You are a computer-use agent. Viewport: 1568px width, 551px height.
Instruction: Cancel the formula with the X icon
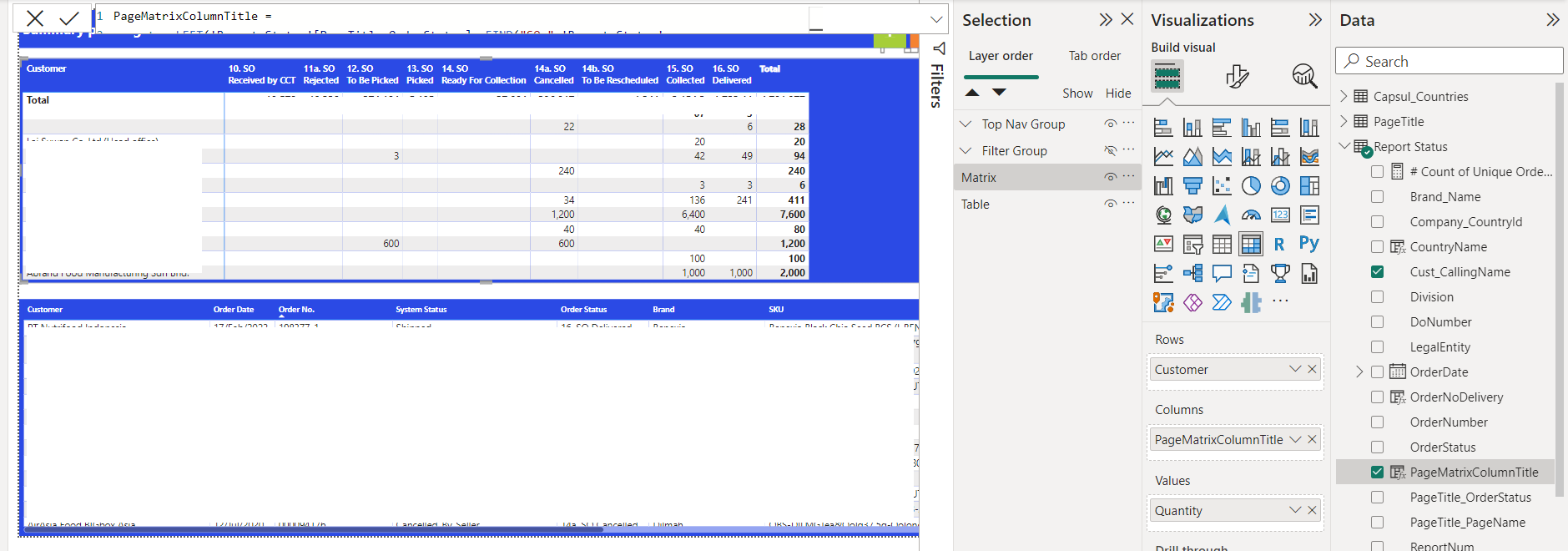coord(35,18)
